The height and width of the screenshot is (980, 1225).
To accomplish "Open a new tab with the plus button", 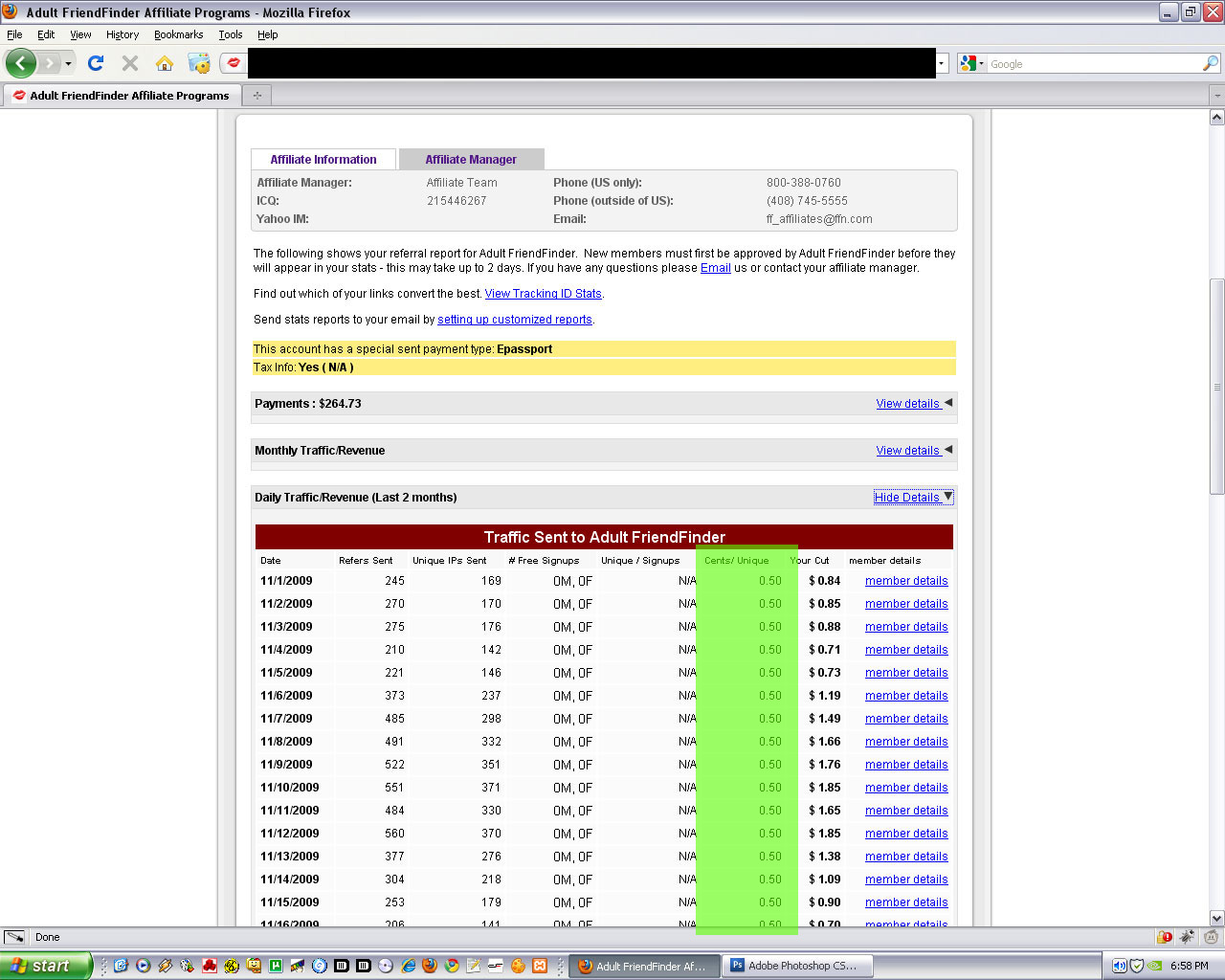I will (x=256, y=95).
